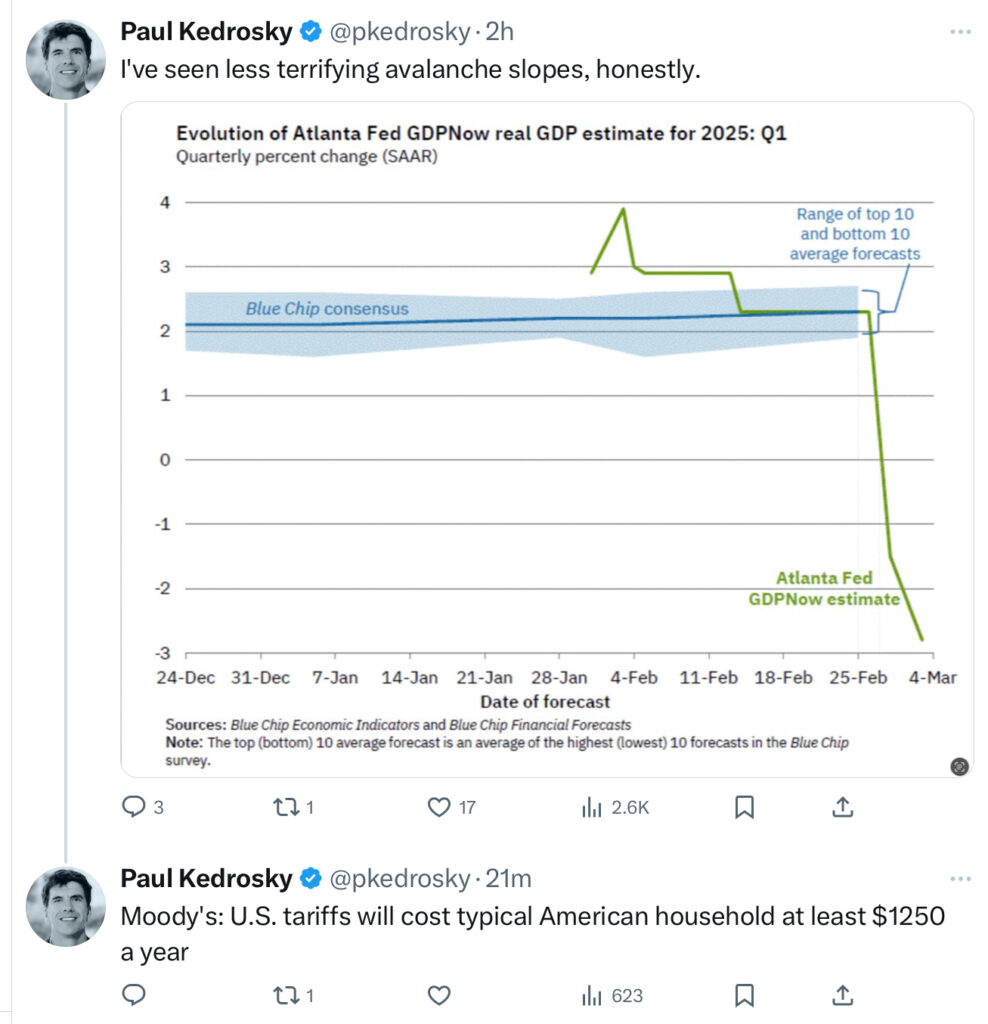The height and width of the screenshot is (1024, 988).
Task: Like the Moody's tariffs tweet
Action: 439,995
